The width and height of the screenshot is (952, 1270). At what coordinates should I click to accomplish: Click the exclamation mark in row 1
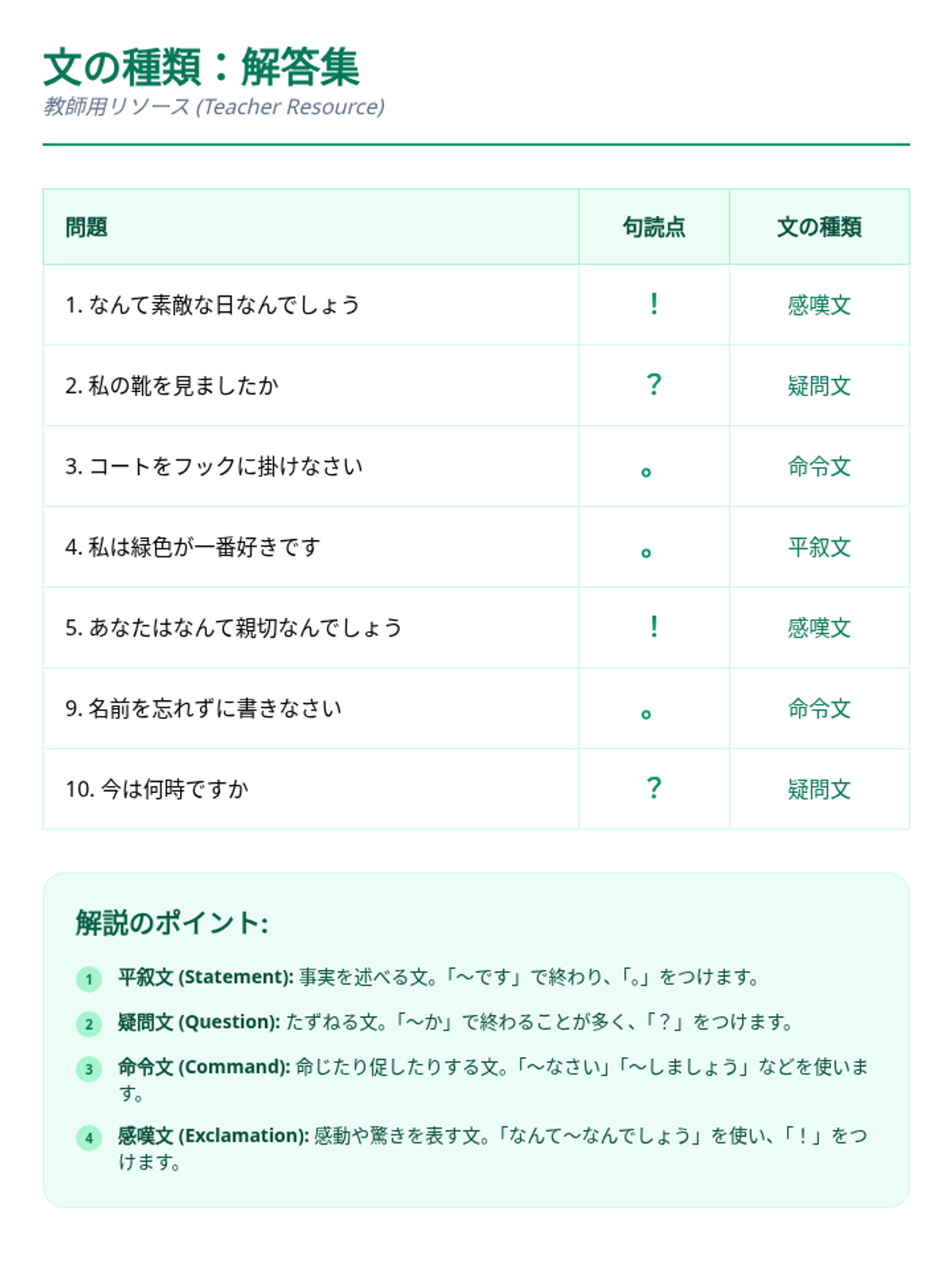(654, 304)
